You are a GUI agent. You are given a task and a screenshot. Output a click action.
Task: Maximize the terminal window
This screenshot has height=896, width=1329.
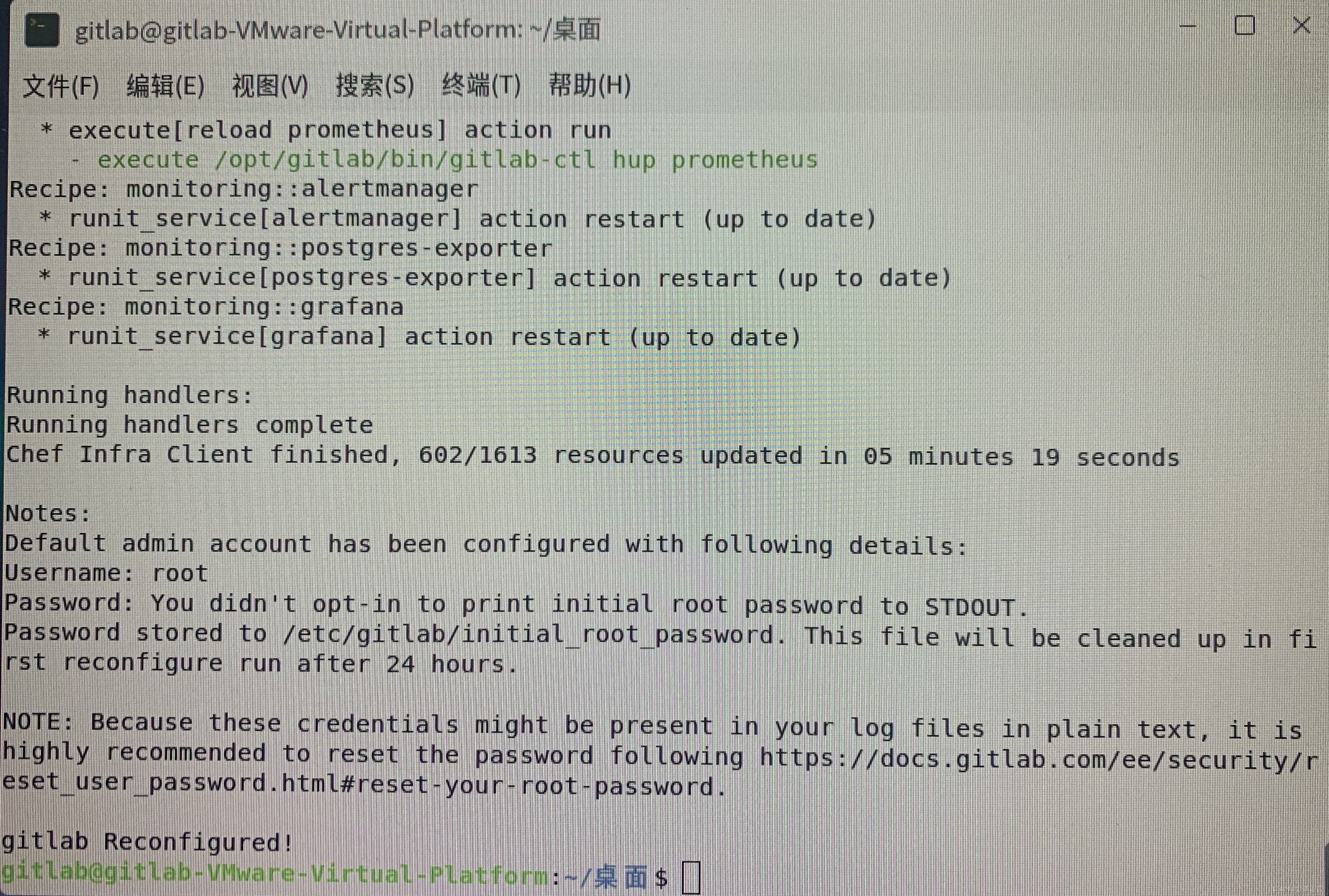tap(1244, 26)
